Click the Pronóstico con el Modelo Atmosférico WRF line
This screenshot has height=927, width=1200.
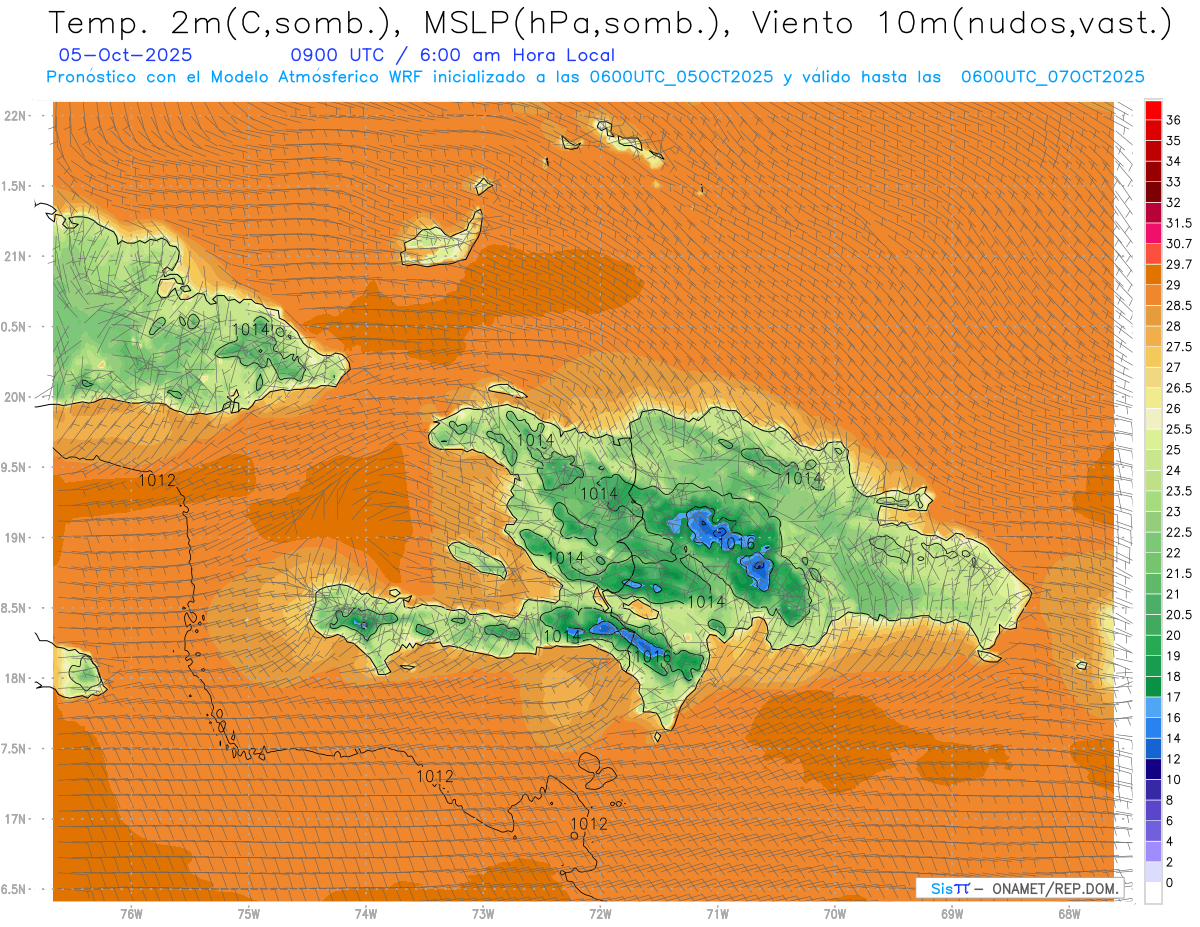[x=595, y=77]
